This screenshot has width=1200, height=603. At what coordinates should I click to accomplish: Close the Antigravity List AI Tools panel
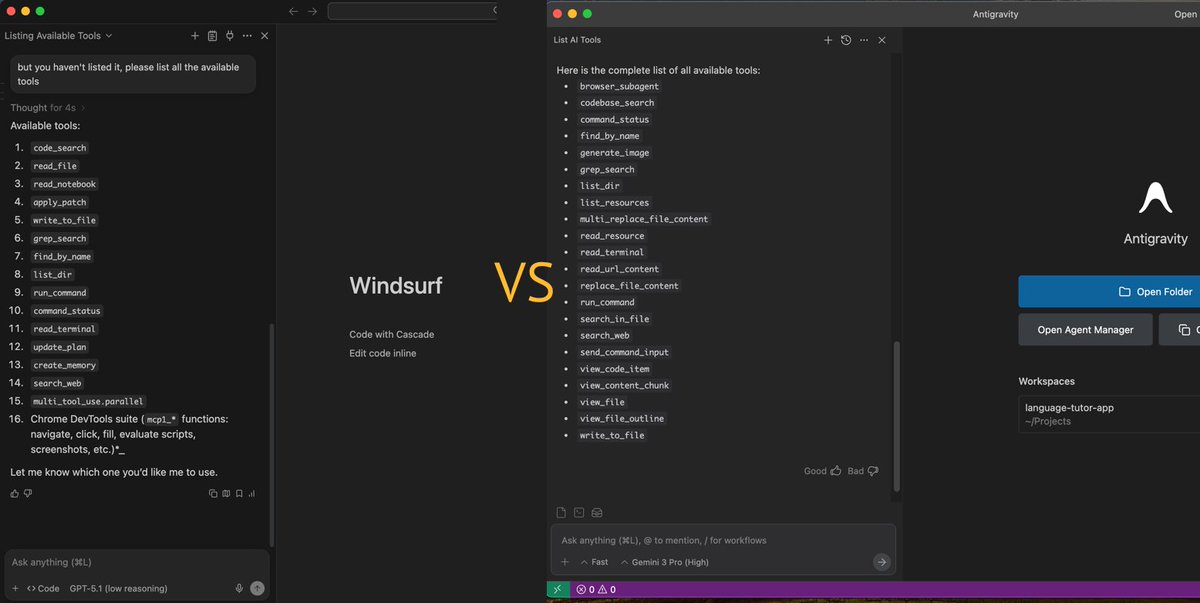point(882,40)
